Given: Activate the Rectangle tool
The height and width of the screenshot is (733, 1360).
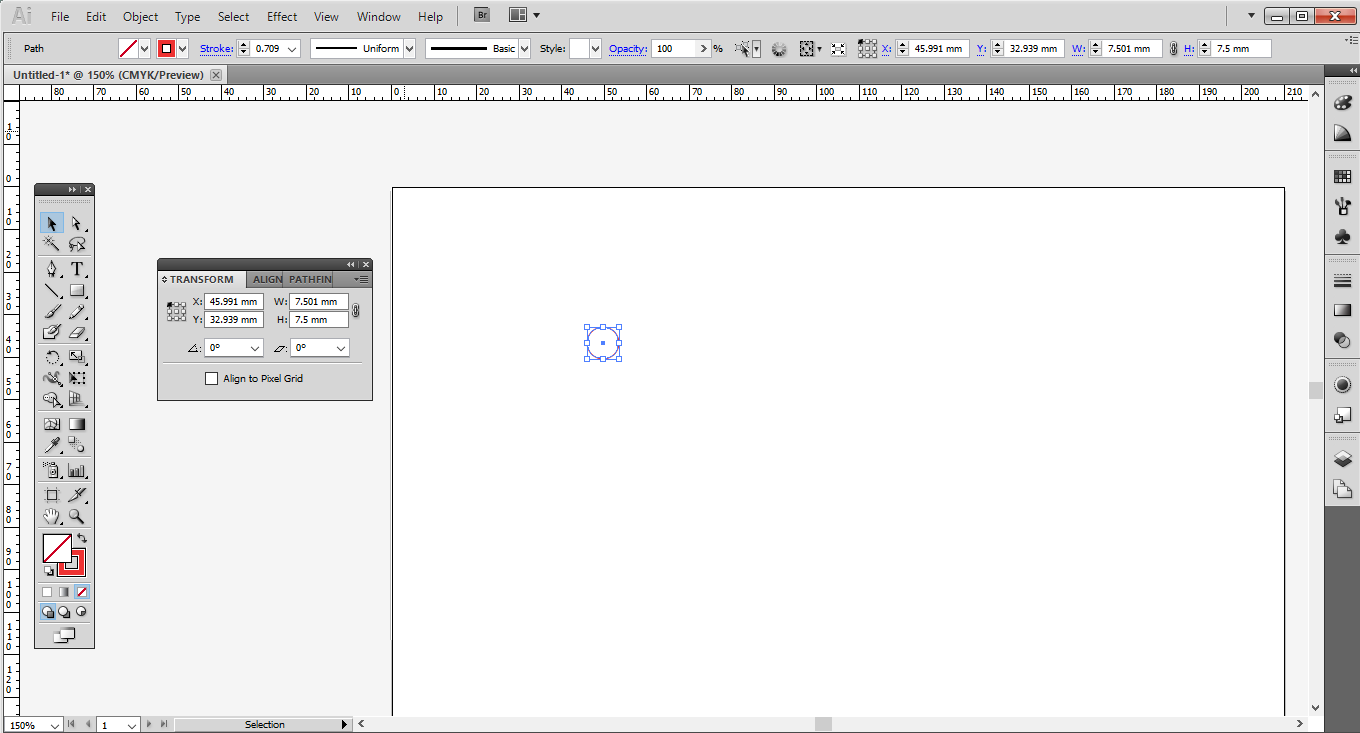Looking at the screenshot, I should pos(79,290).
